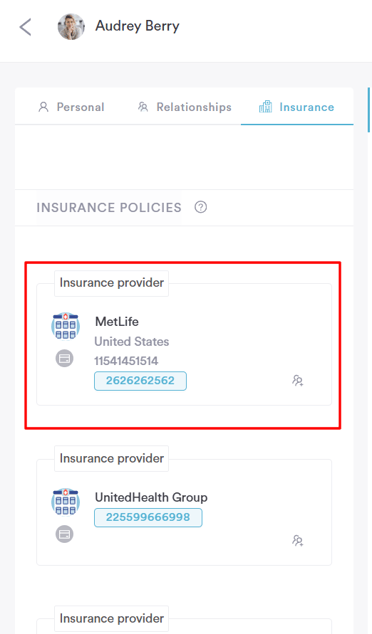Switch to the Personal tab
Image resolution: width=372 pixels, height=634 pixels.
coord(71,107)
